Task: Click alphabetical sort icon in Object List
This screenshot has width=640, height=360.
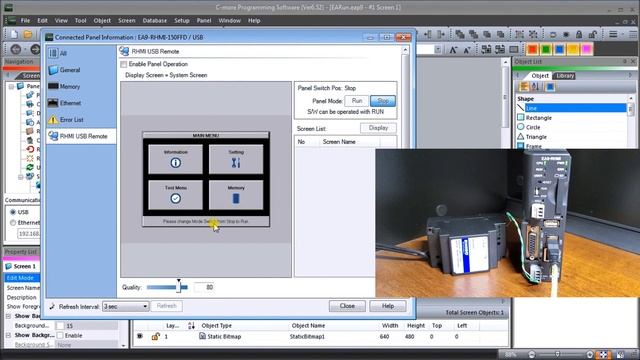Action: pos(536,87)
